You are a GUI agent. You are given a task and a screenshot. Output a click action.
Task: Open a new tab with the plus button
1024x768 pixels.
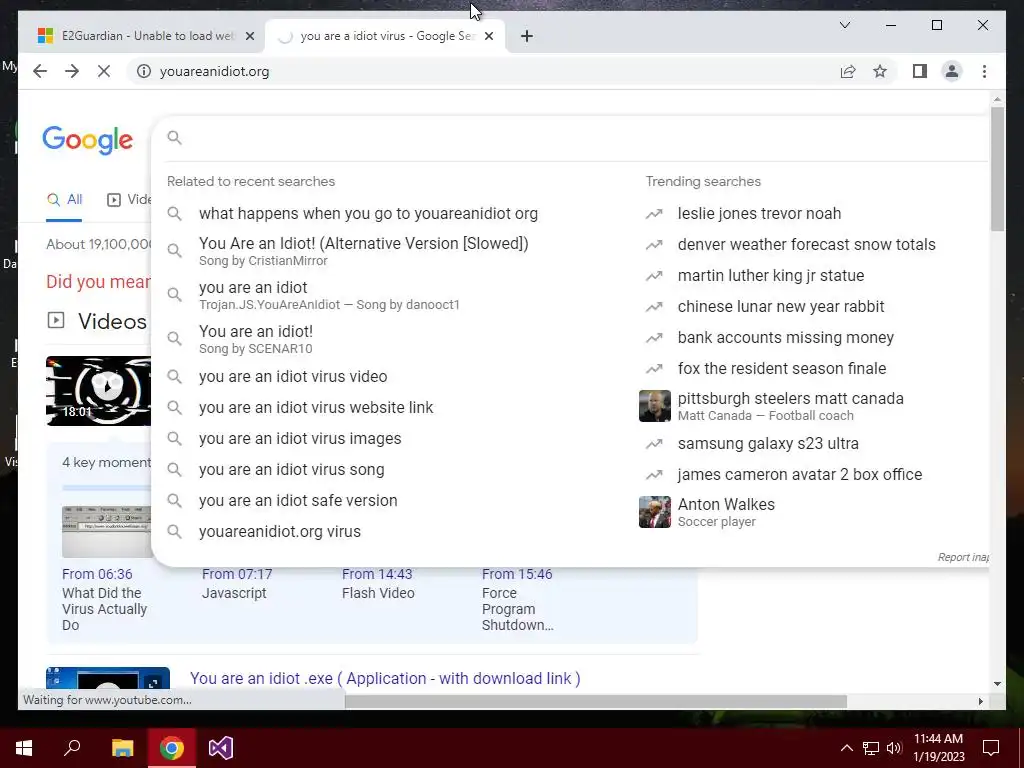tap(527, 36)
